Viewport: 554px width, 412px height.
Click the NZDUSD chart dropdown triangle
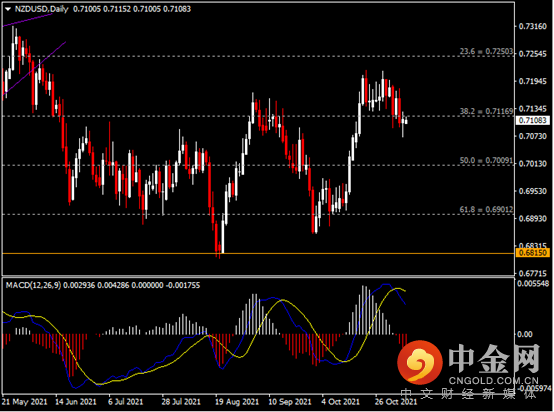[x=8, y=9]
